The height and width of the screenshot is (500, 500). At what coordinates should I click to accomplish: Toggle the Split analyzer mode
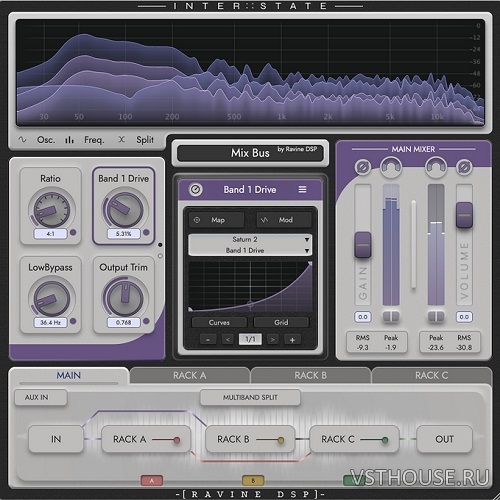click(x=137, y=140)
